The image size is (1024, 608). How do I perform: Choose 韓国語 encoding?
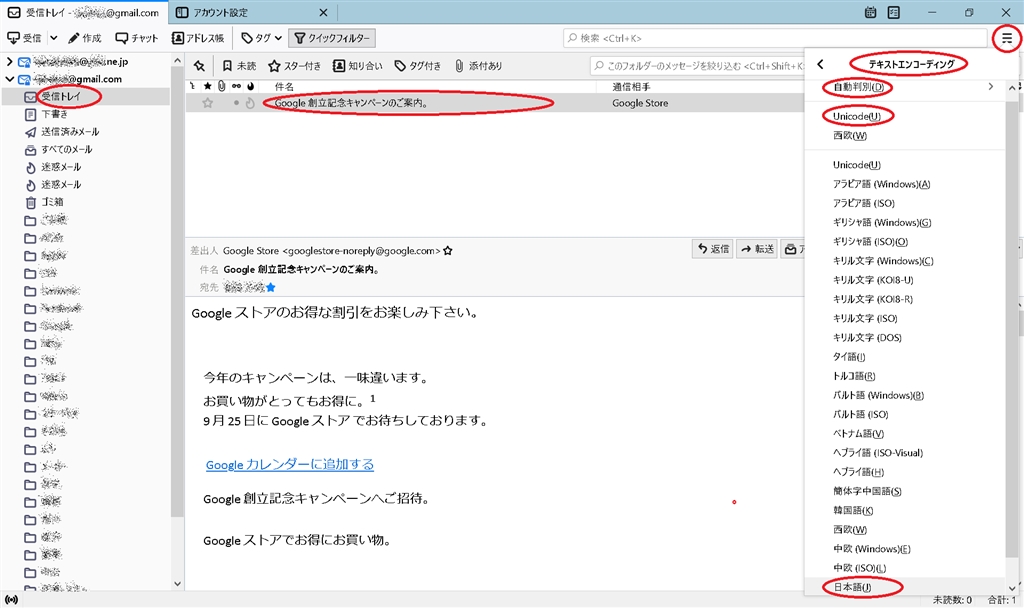click(853, 511)
